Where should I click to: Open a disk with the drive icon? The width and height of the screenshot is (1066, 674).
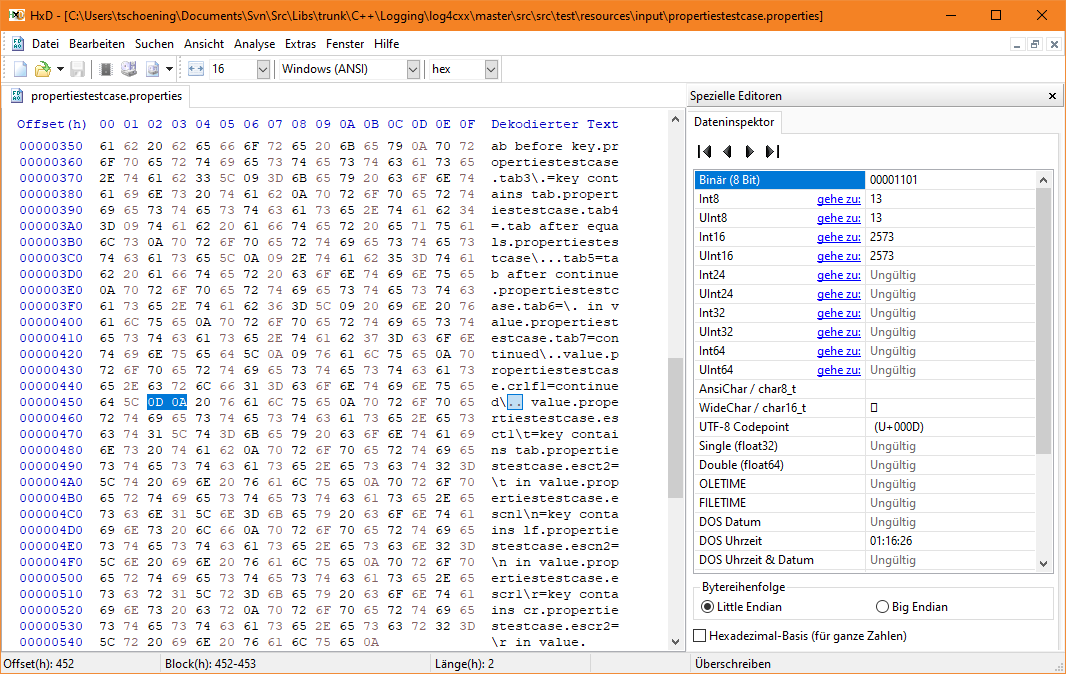pyautogui.click(x=128, y=69)
